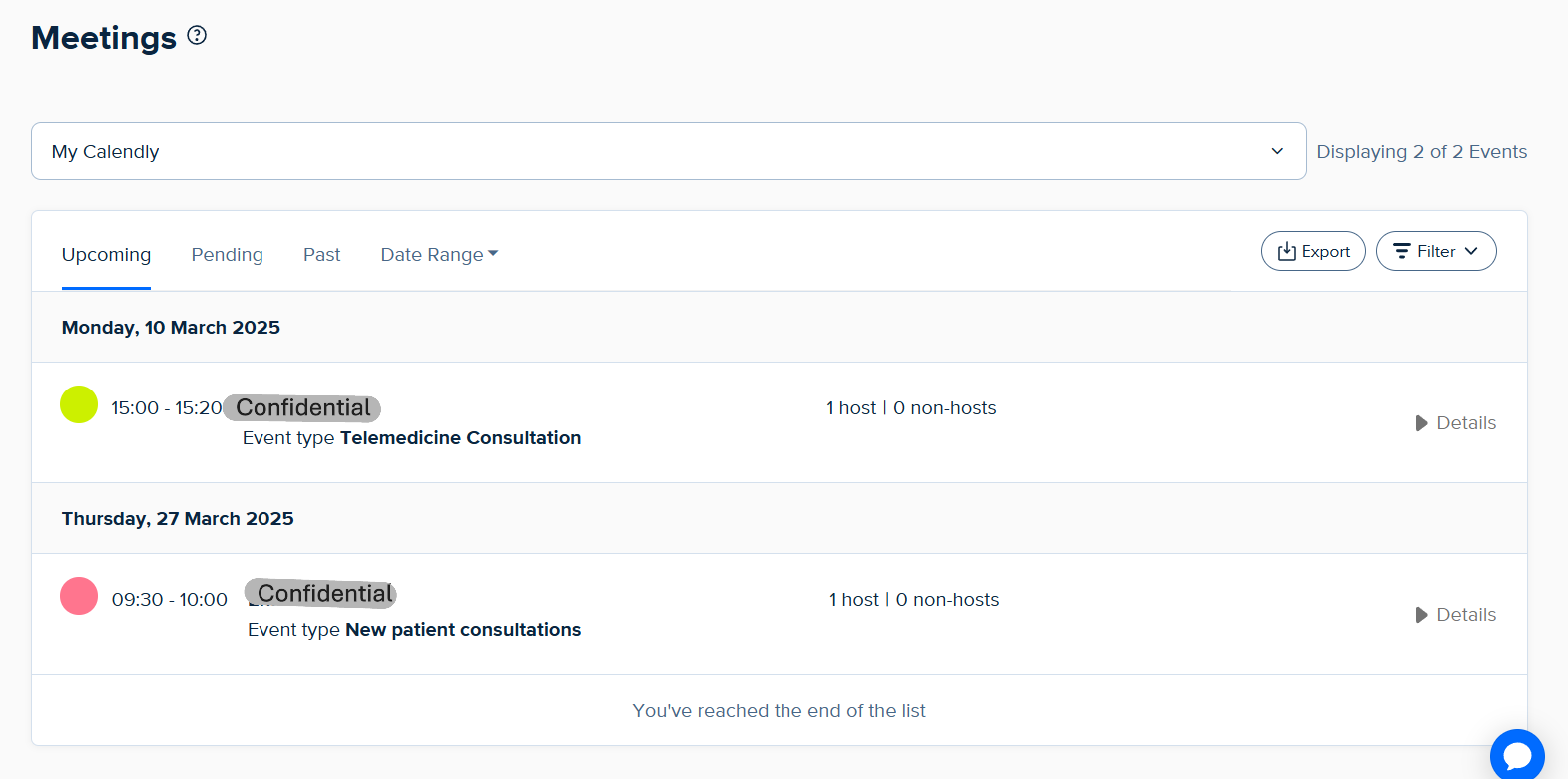Screen dimensions: 1568x779
Task: Open the chat support bubble icon
Action: point(1517,756)
